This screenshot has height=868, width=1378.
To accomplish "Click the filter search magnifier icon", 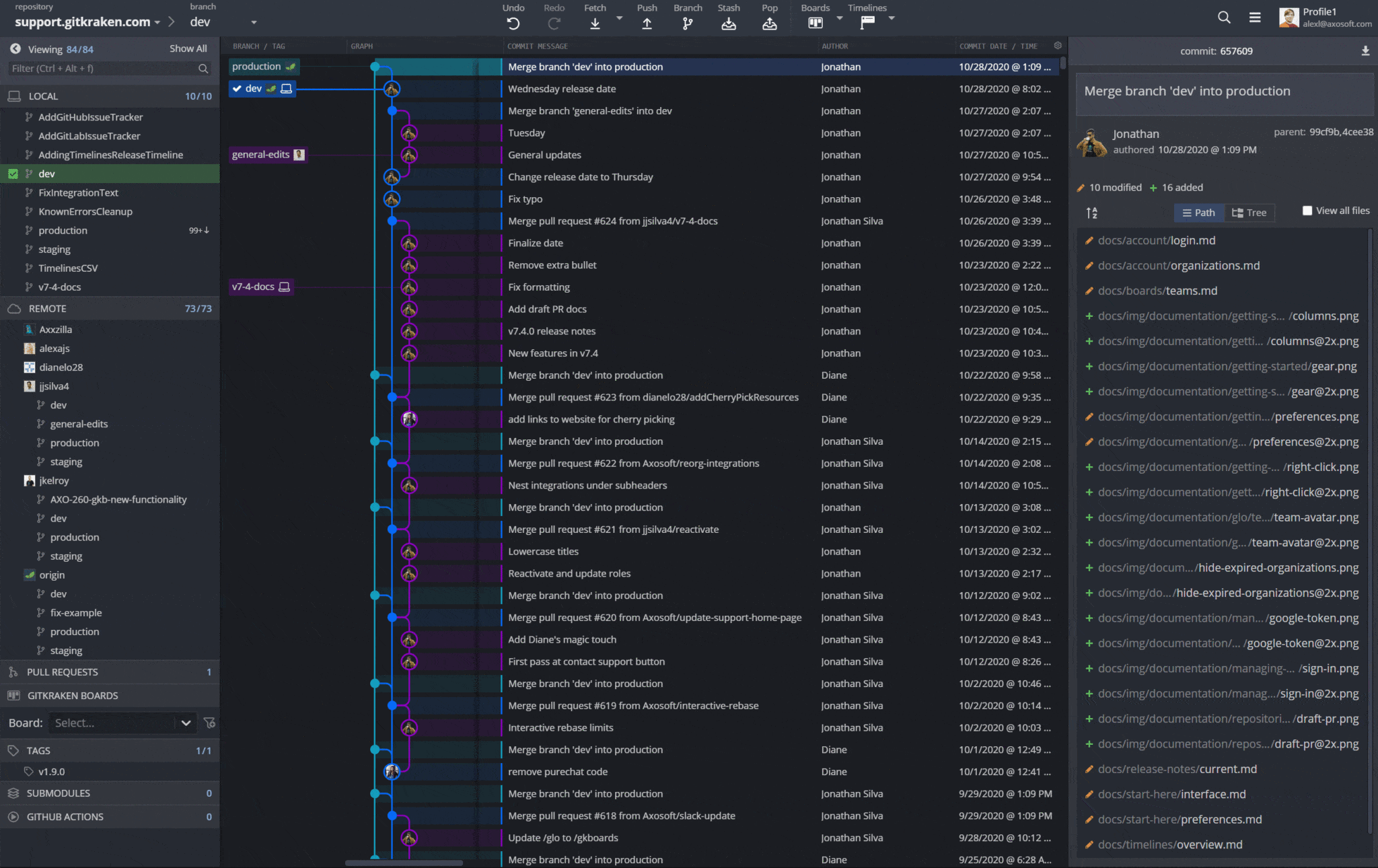I will (x=203, y=69).
